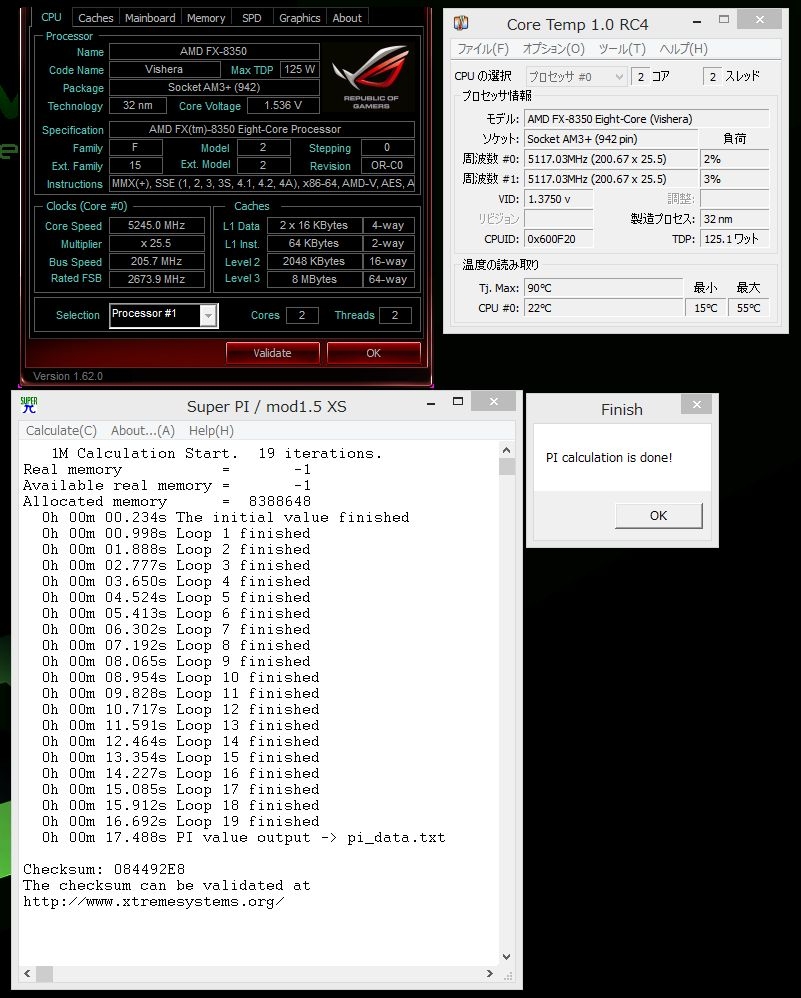Open the Memory tab in CPU-Z
Image resolution: width=801 pixels, height=998 pixels.
click(x=206, y=18)
